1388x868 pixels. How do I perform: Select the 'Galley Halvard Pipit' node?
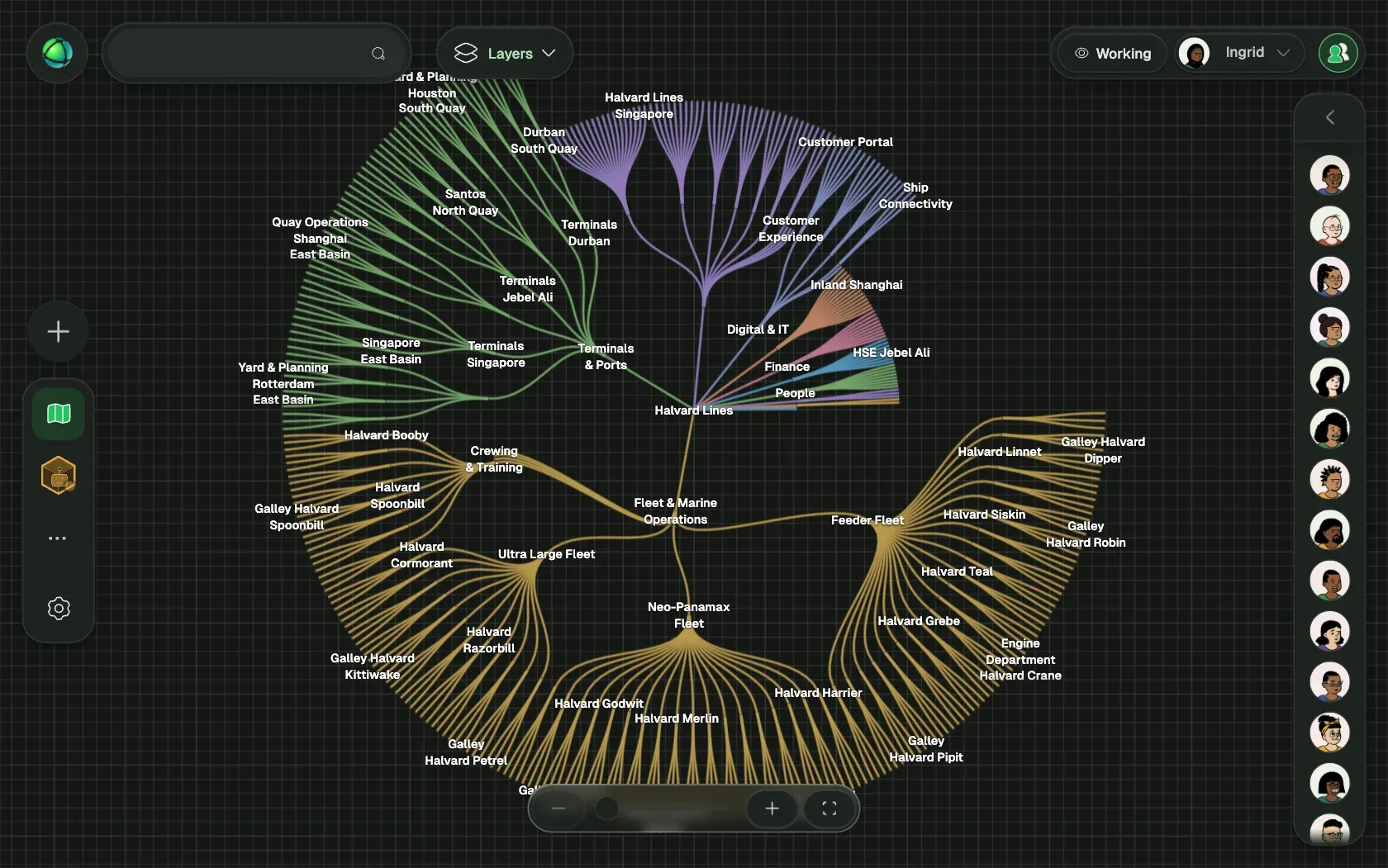pos(926,749)
